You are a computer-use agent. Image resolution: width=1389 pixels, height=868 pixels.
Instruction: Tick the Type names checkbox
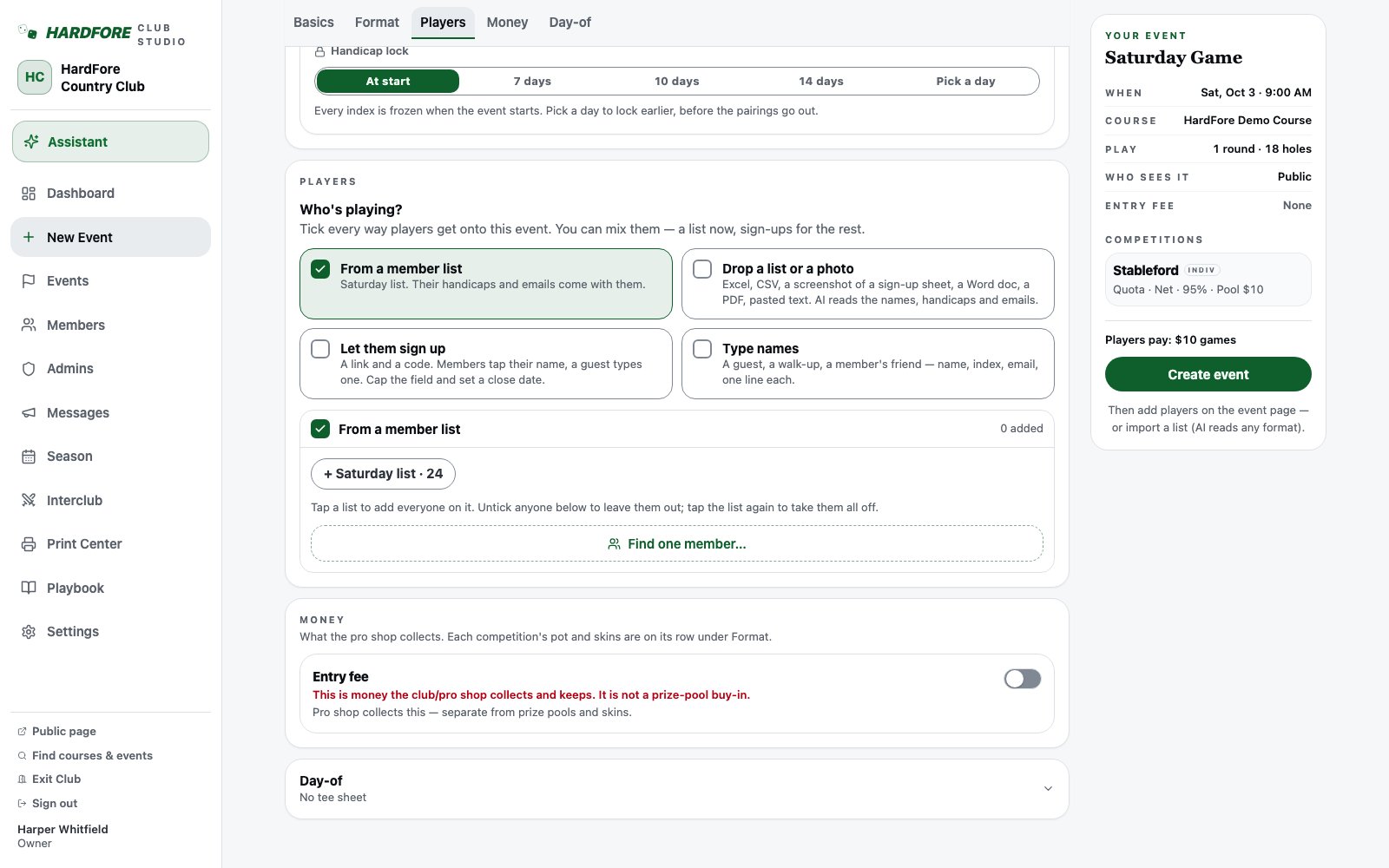tap(702, 349)
